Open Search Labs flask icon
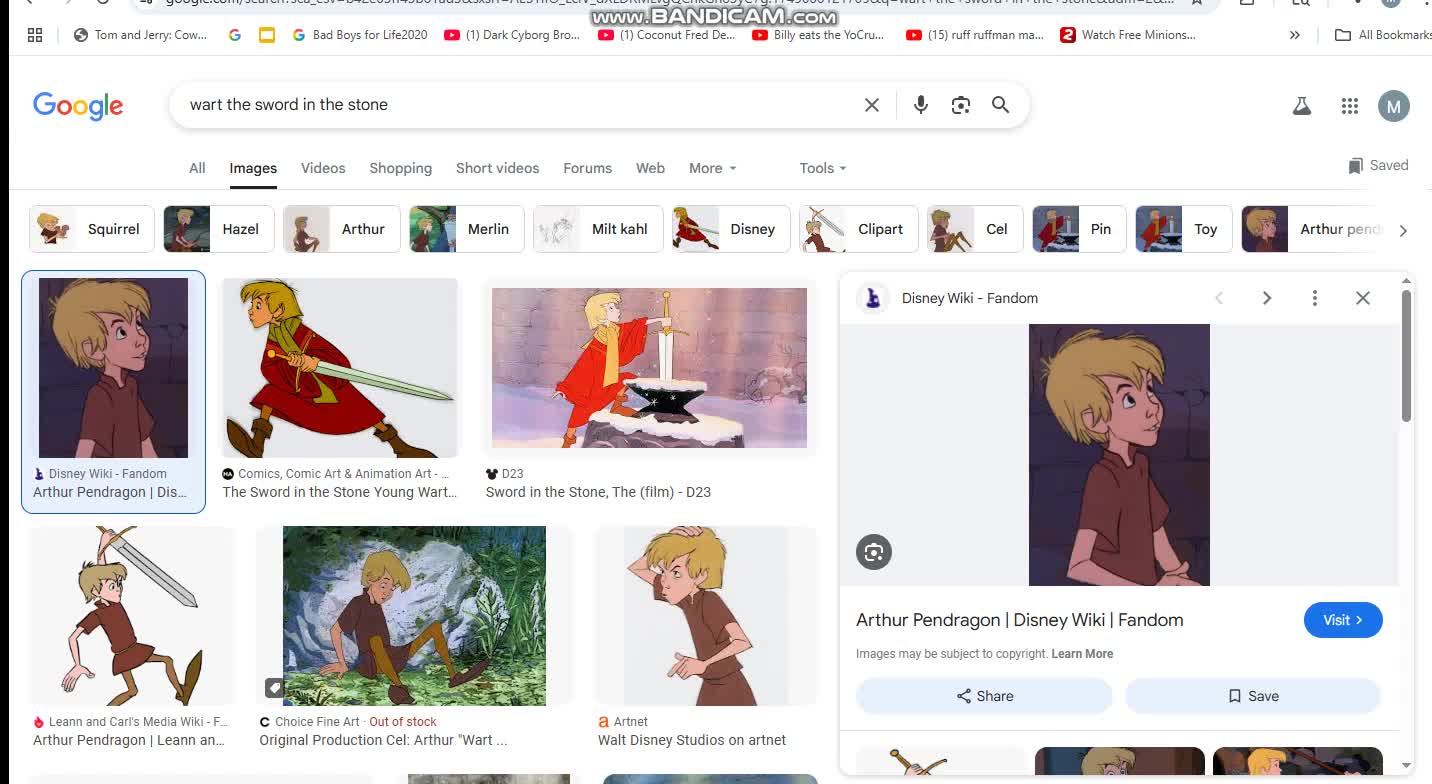 [x=1301, y=106]
